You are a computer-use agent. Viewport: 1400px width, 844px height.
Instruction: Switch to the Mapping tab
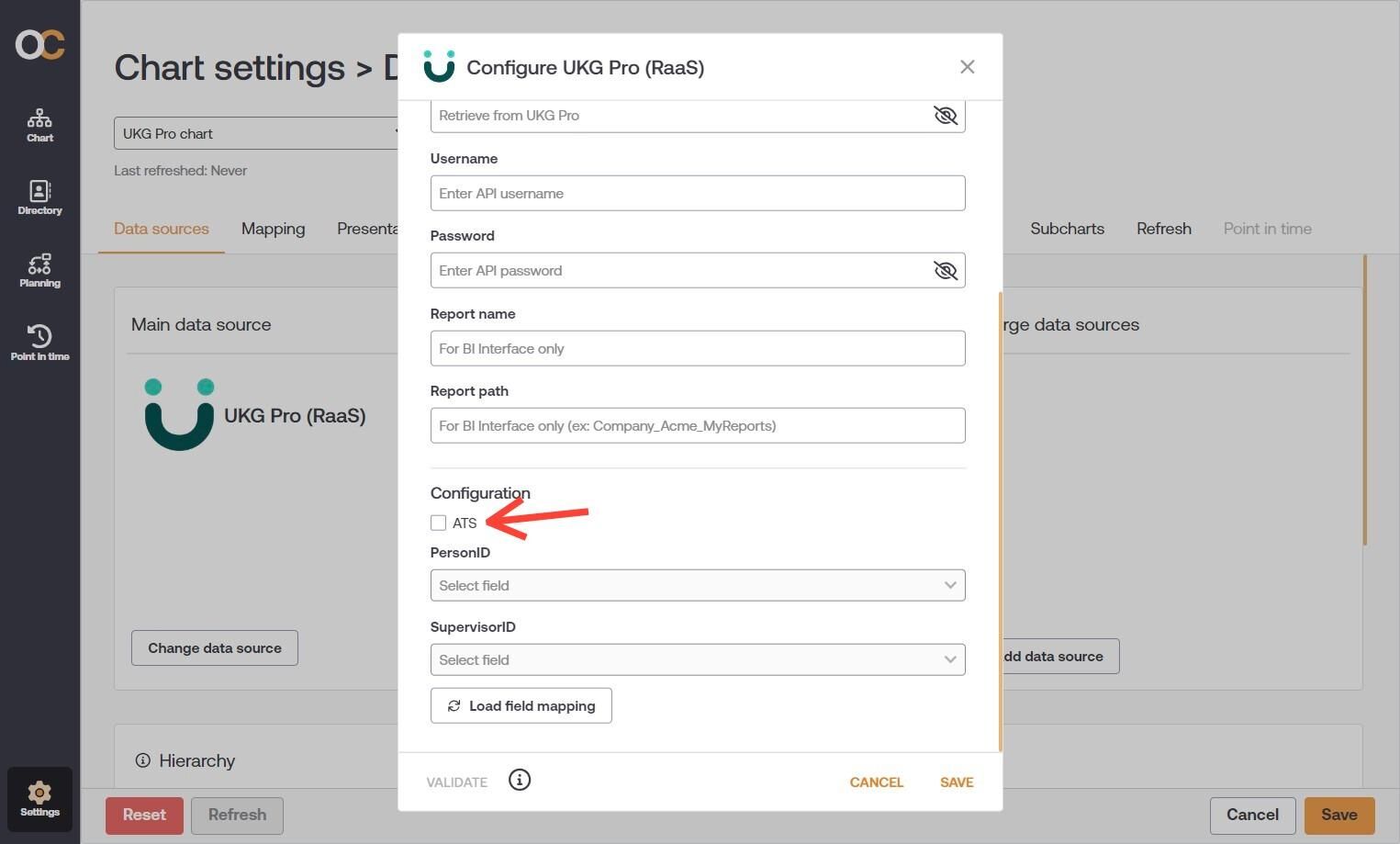[x=273, y=229]
